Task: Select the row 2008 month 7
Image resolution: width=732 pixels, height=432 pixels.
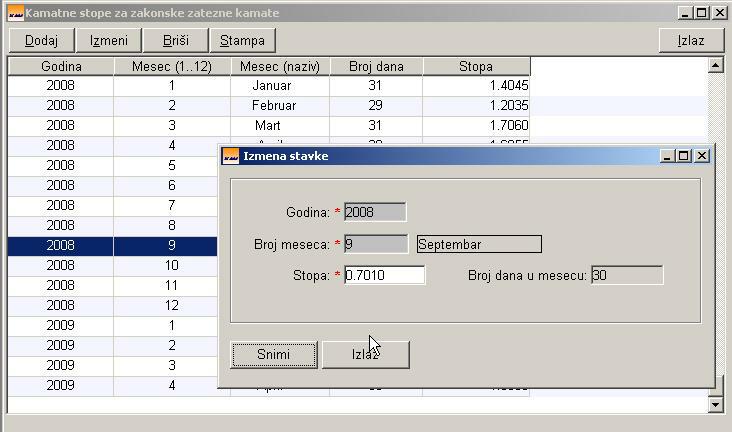Action: coord(113,205)
